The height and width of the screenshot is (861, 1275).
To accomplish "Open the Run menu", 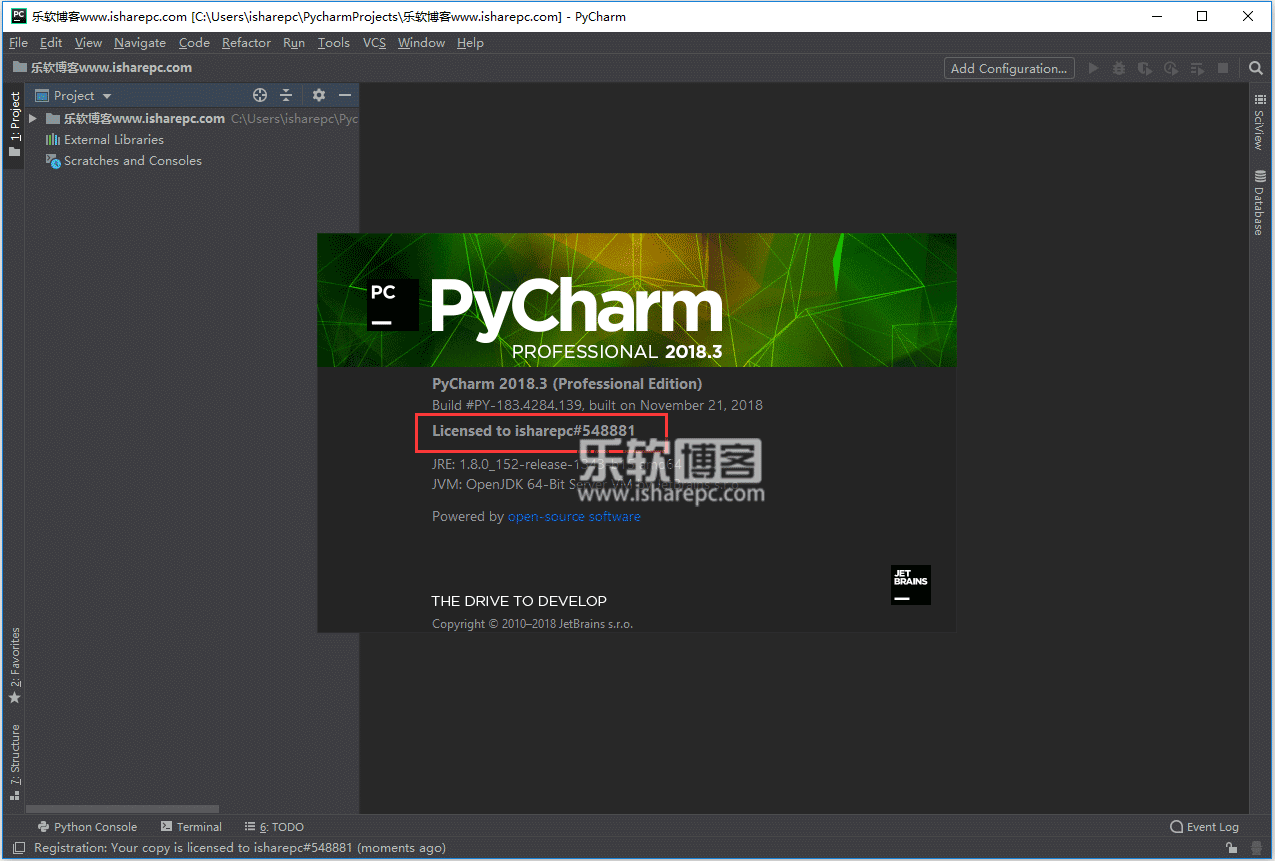I will click(x=294, y=43).
